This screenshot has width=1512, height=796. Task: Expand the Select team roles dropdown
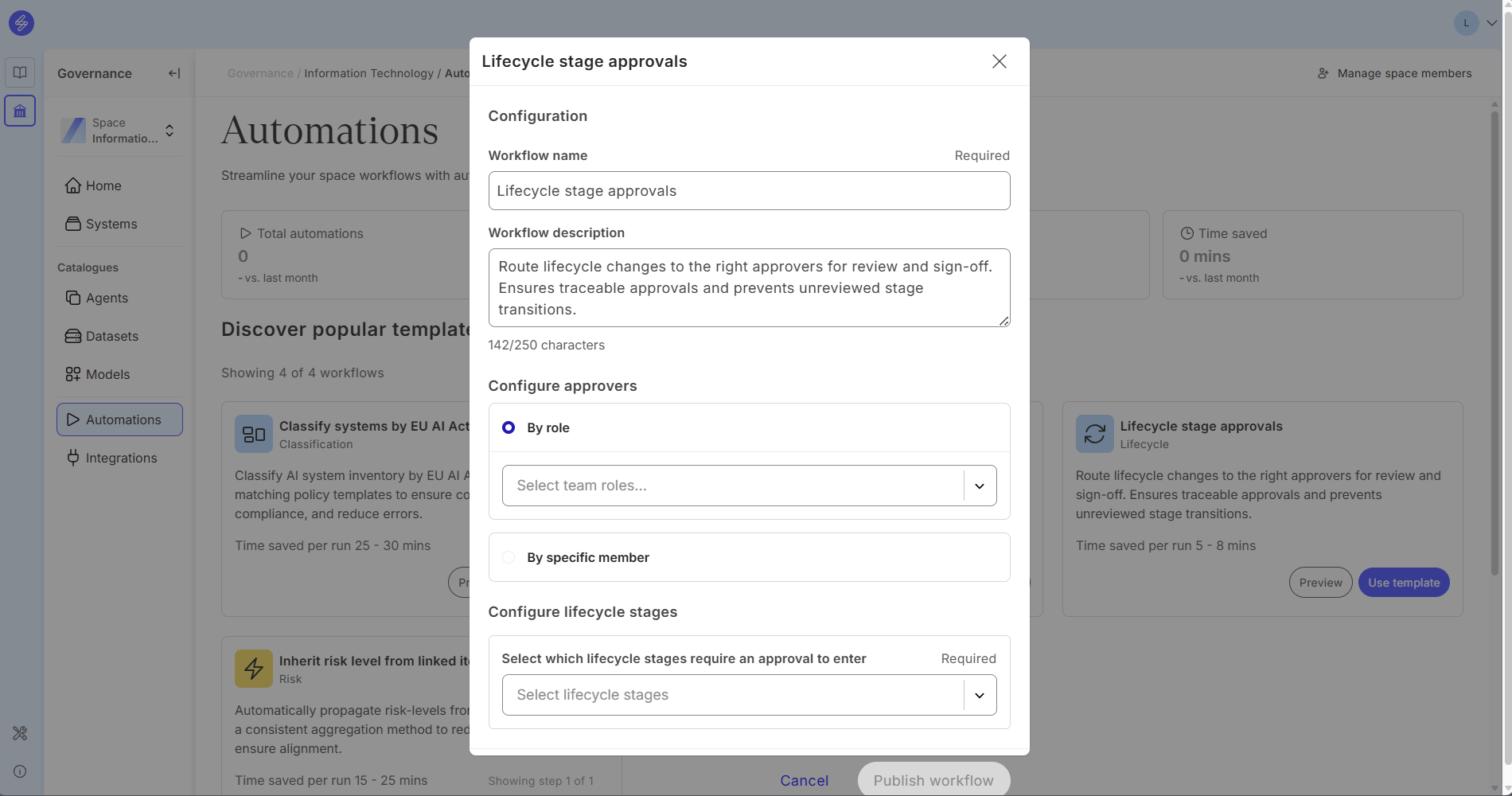point(979,486)
